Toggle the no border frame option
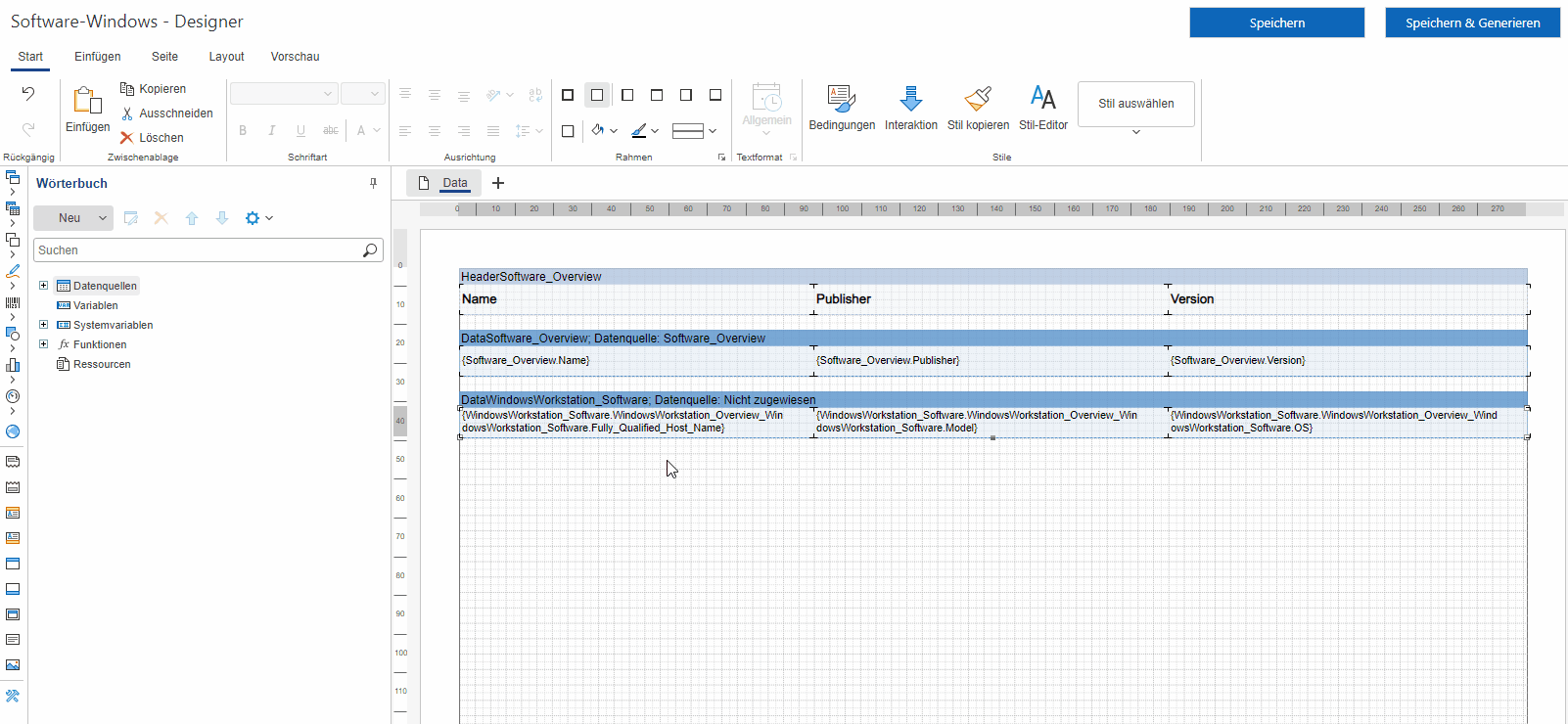 tap(597, 95)
